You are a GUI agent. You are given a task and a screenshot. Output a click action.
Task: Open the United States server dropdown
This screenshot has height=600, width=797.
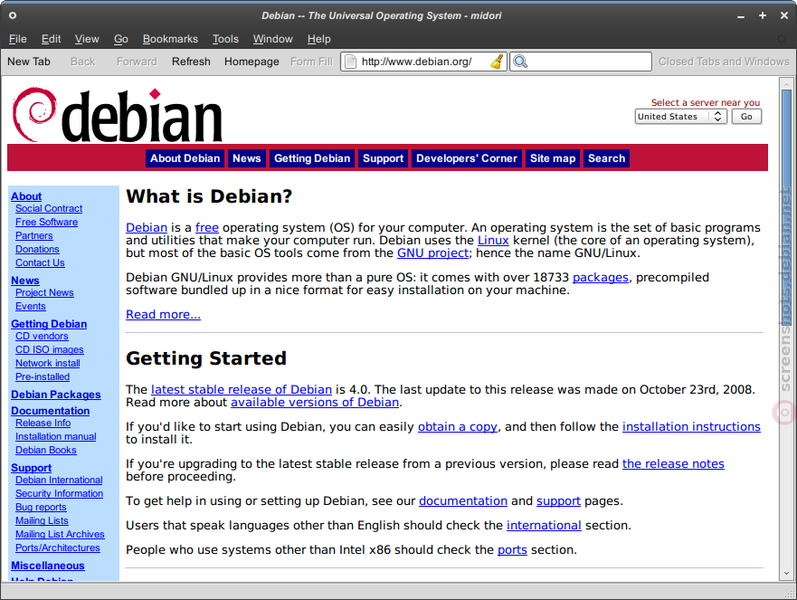click(x=681, y=116)
